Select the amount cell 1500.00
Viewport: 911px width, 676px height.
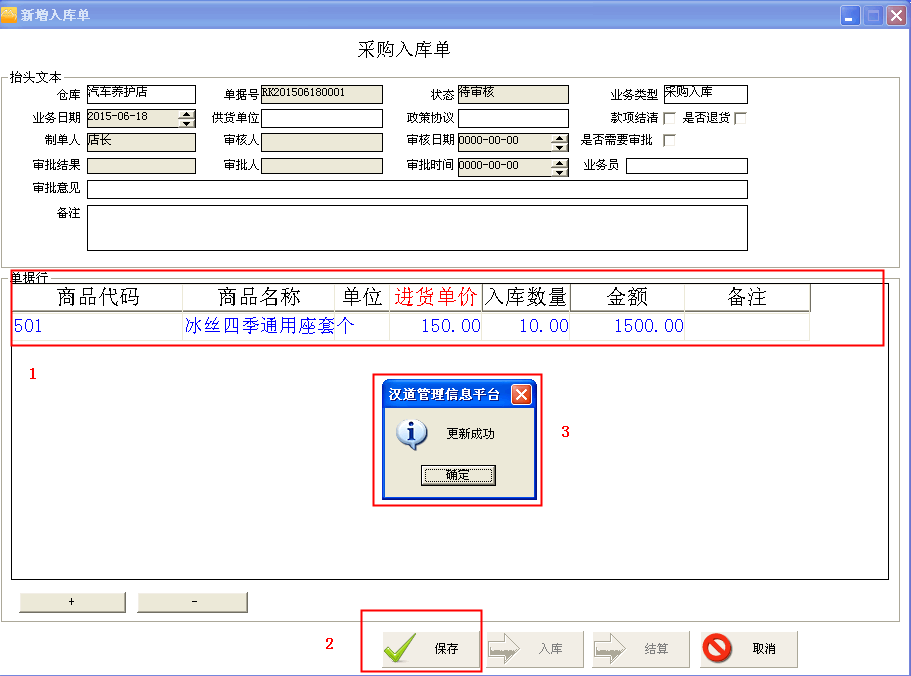tap(627, 326)
